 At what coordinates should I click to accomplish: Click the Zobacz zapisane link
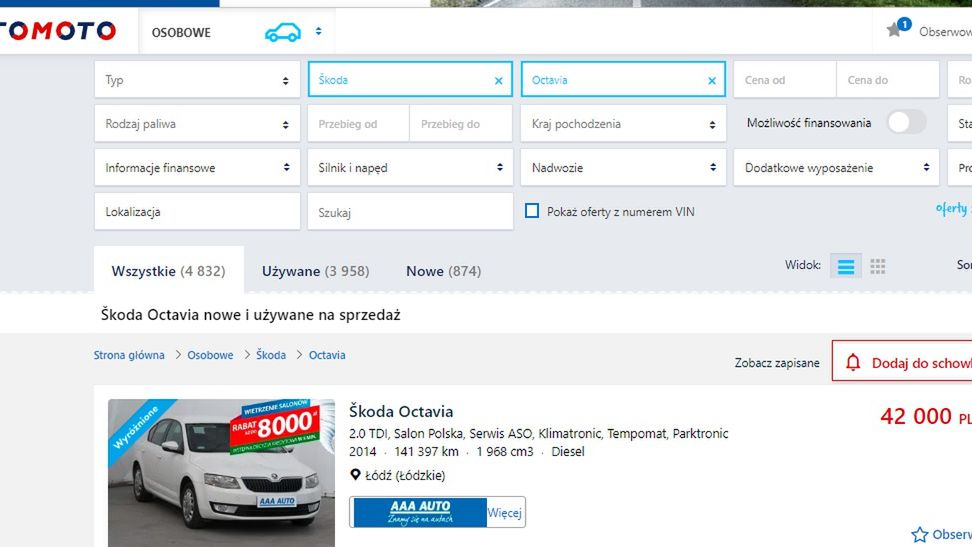pyautogui.click(x=777, y=363)
